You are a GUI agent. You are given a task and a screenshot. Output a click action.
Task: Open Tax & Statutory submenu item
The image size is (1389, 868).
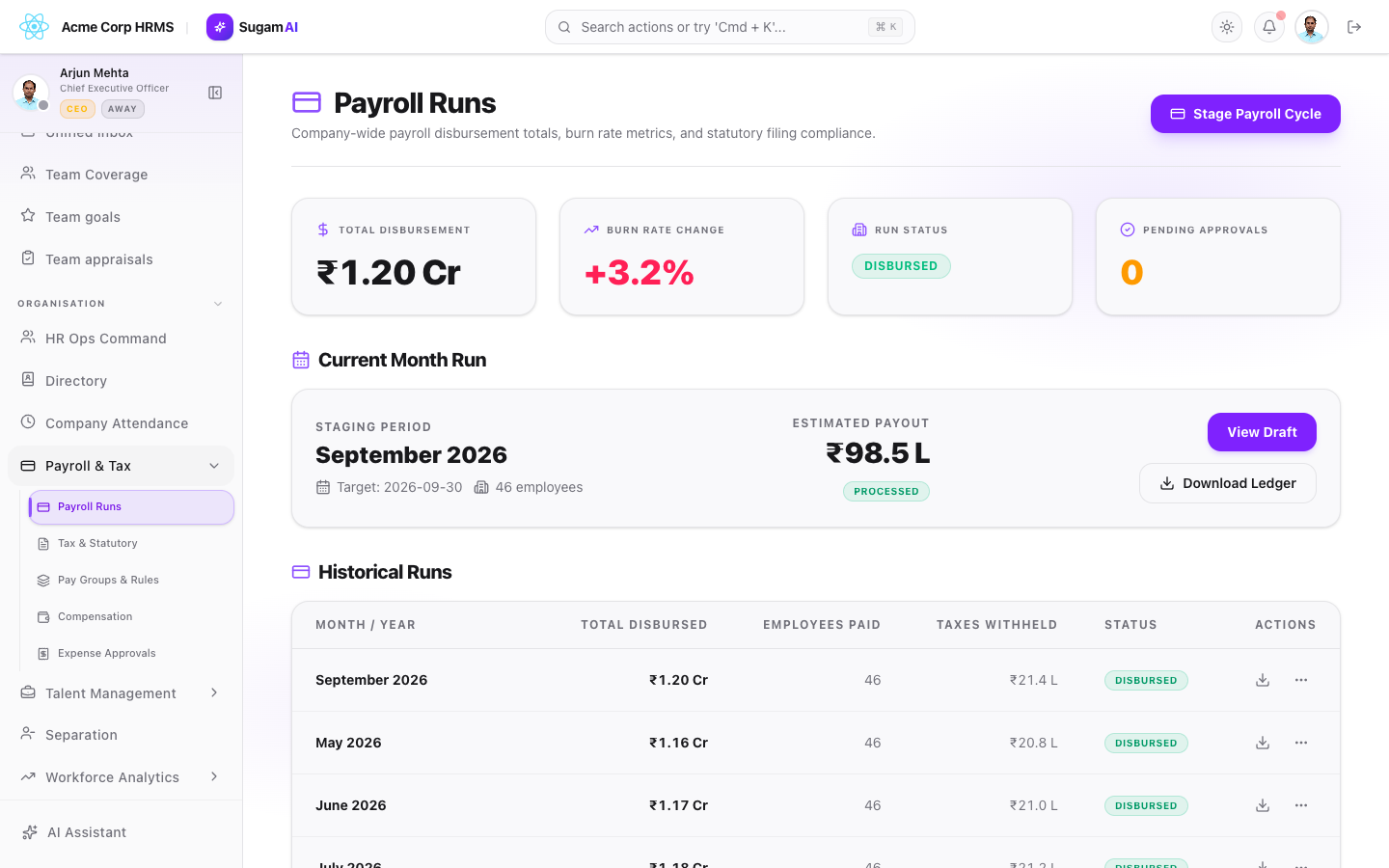(x=131, y=544)
